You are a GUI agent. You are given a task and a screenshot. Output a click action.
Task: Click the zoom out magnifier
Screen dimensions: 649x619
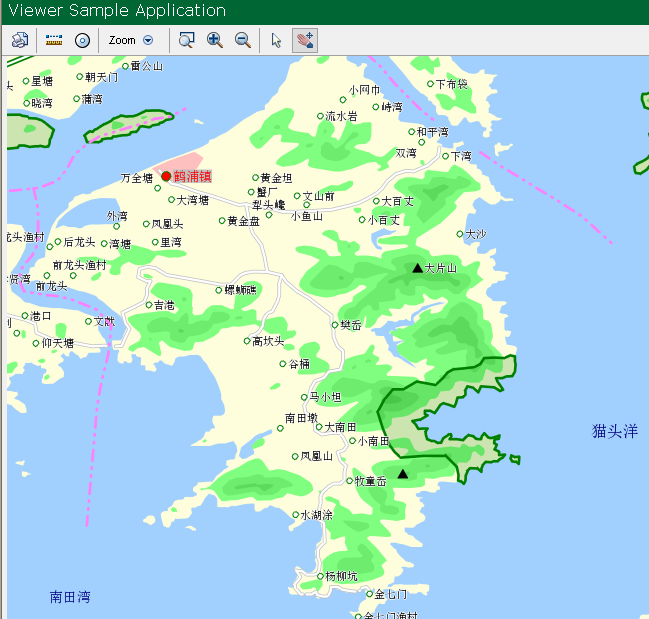(x=242, y=40)
